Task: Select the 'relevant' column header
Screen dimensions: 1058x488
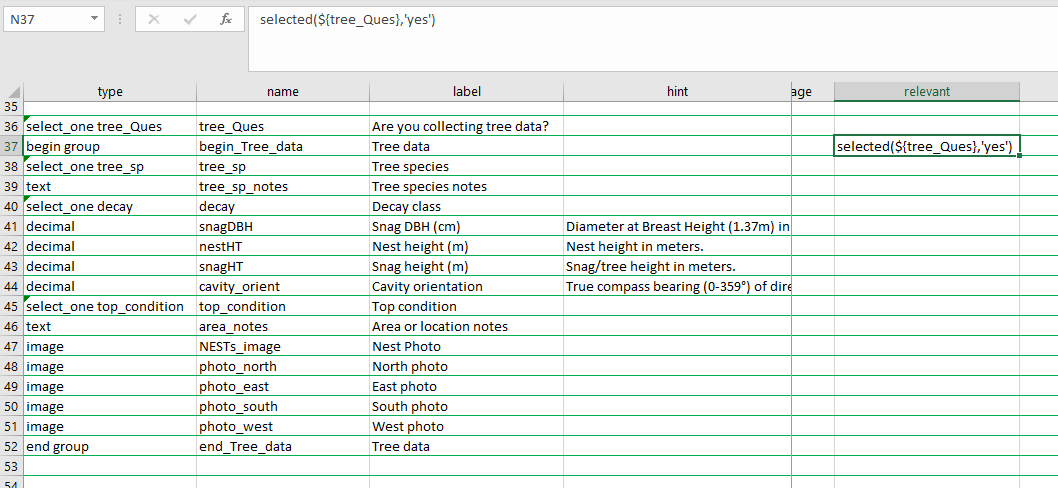Action: pos(926,91)
